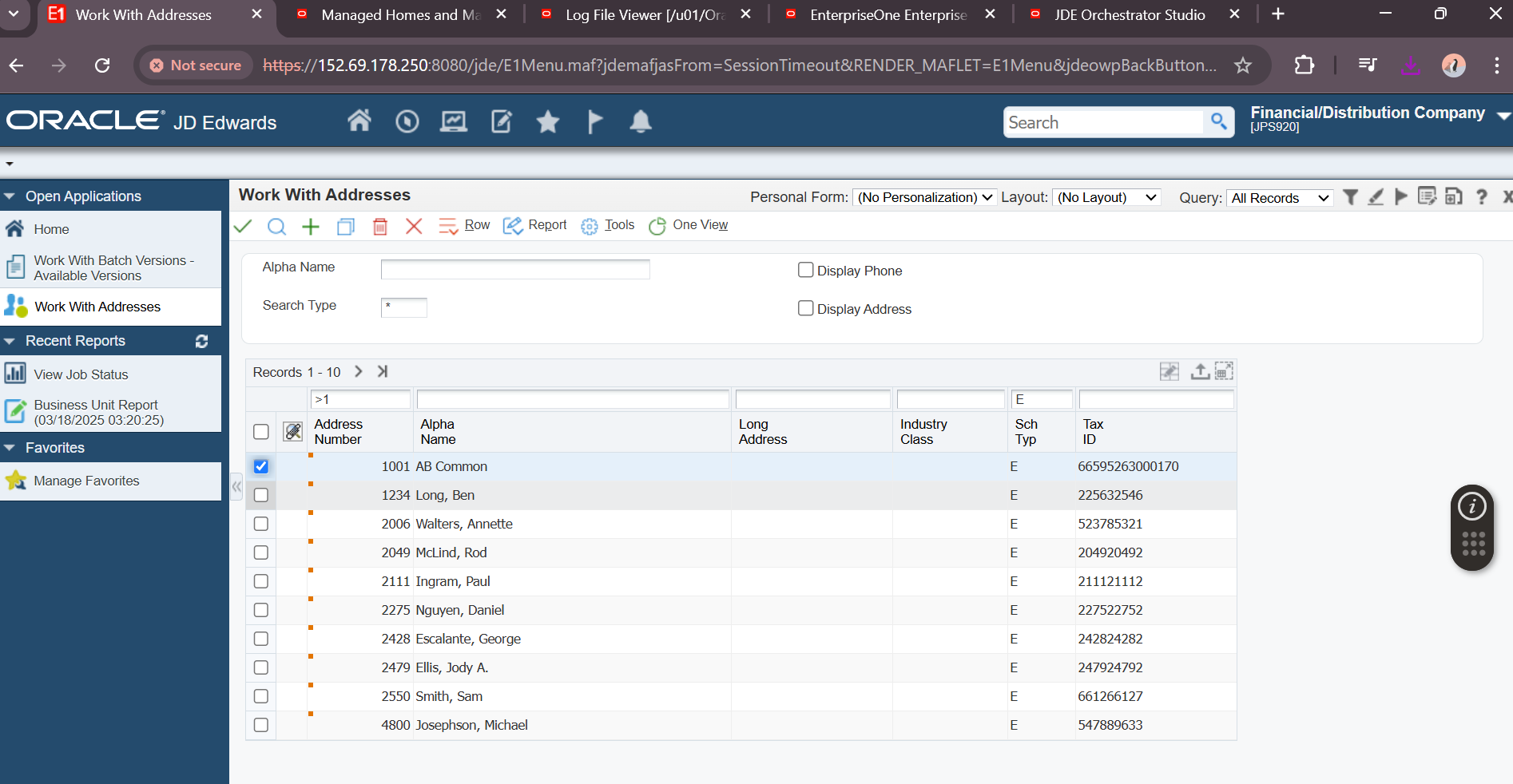
Task: Click the green checkmark Select icon
Action: click(x=243, y=226)
